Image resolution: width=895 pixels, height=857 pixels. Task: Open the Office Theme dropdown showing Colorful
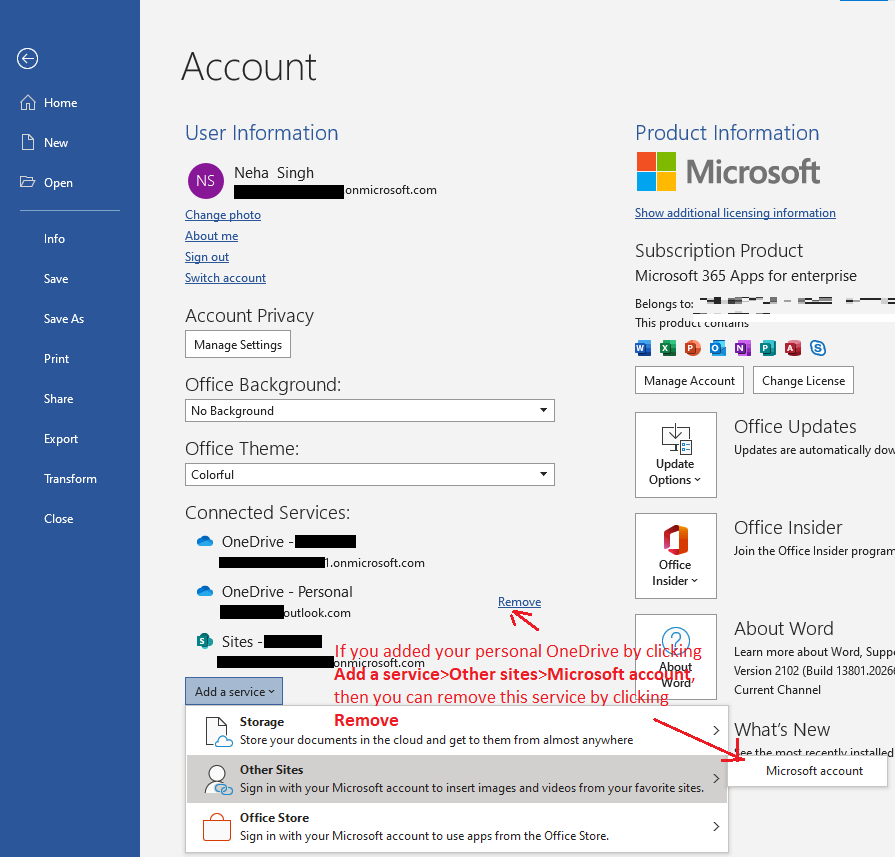[x=370, y=474]
